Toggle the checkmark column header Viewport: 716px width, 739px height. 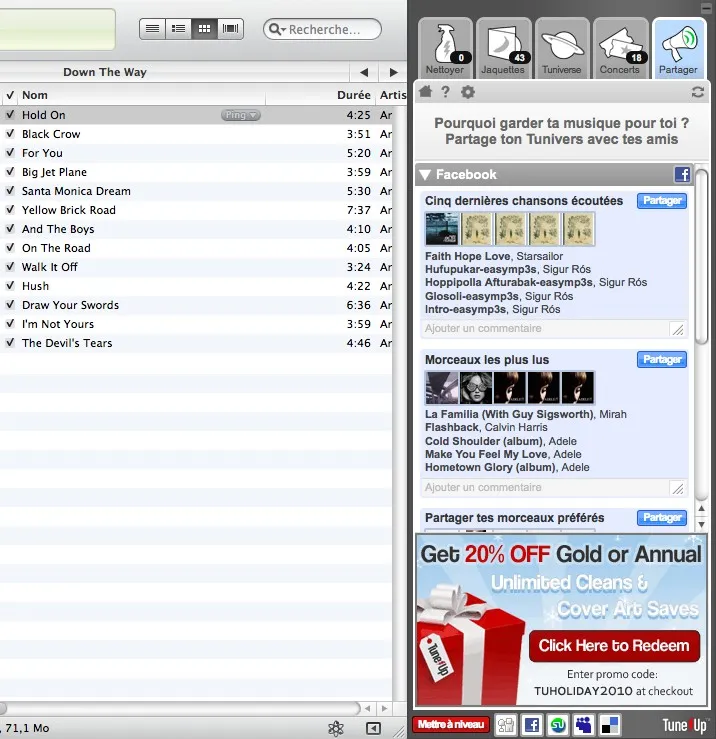(9, 95)
